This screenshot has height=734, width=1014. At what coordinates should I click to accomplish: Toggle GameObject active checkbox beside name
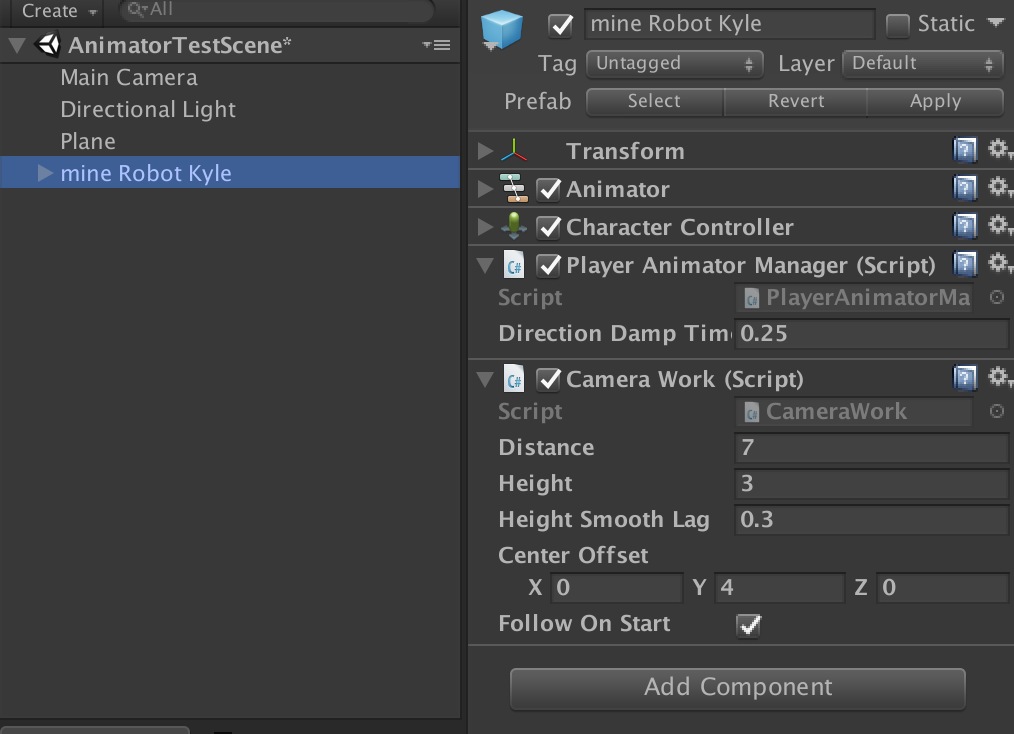560,25
